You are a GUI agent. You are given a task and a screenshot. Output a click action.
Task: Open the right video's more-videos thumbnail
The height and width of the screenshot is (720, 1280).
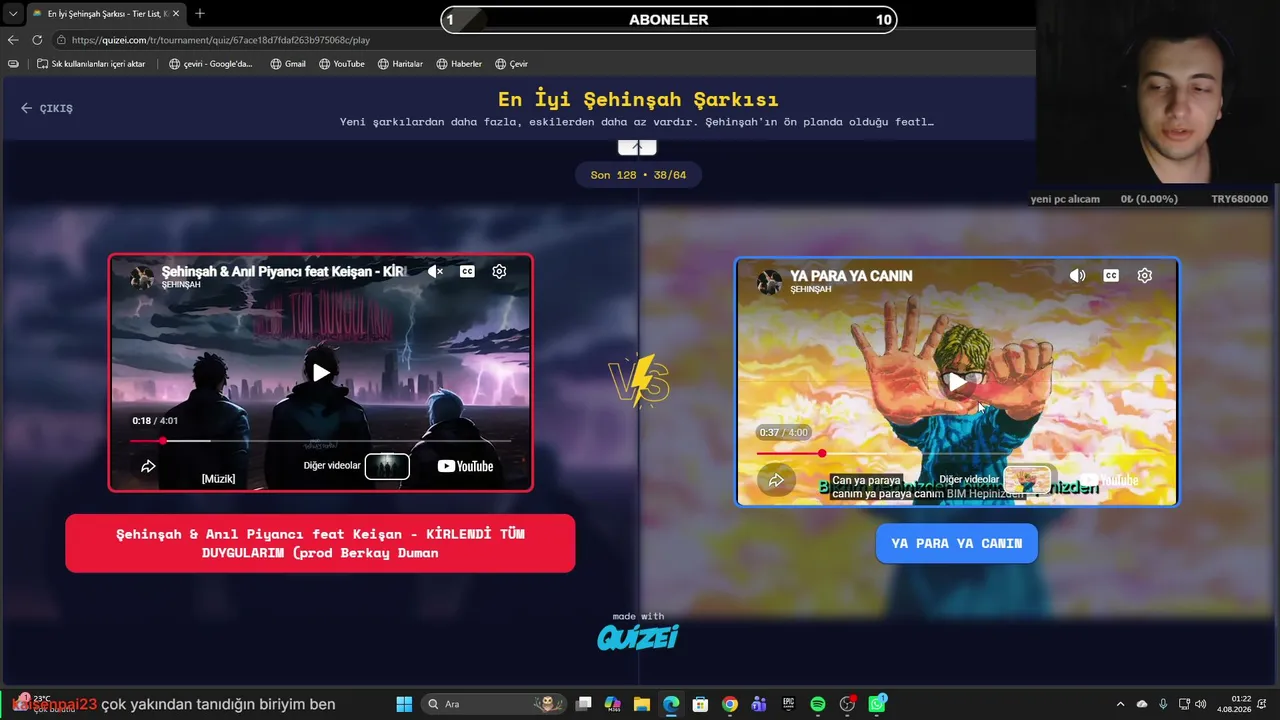1027,480
